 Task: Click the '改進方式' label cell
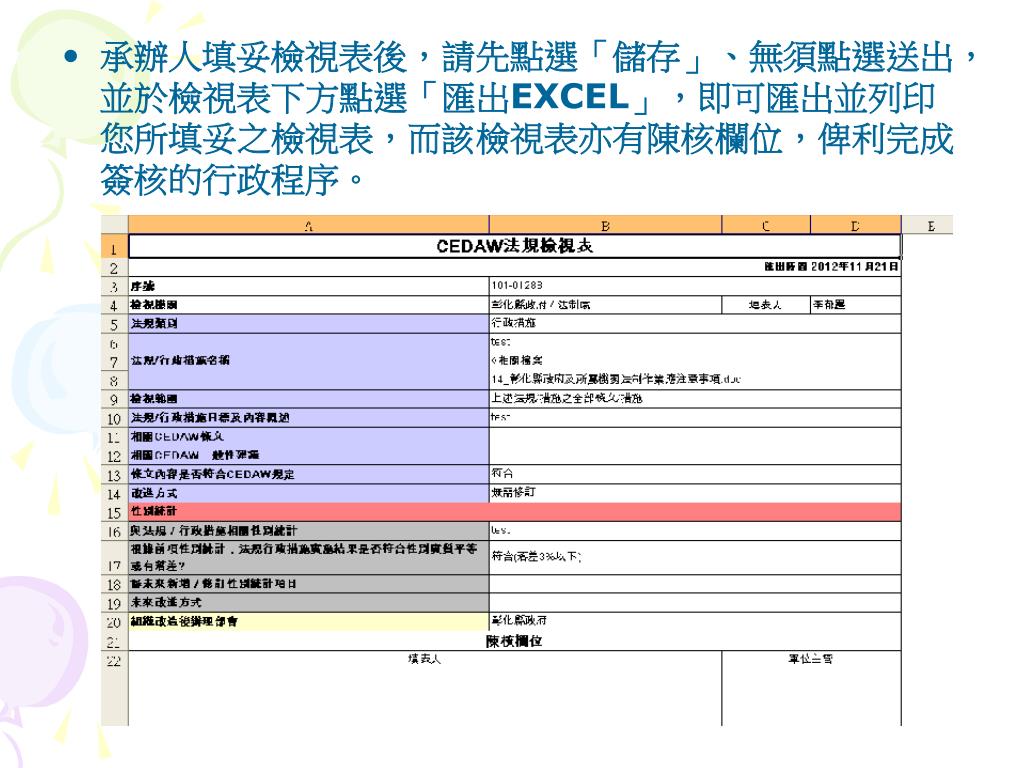pyautogui.click(x=308, y=494)
